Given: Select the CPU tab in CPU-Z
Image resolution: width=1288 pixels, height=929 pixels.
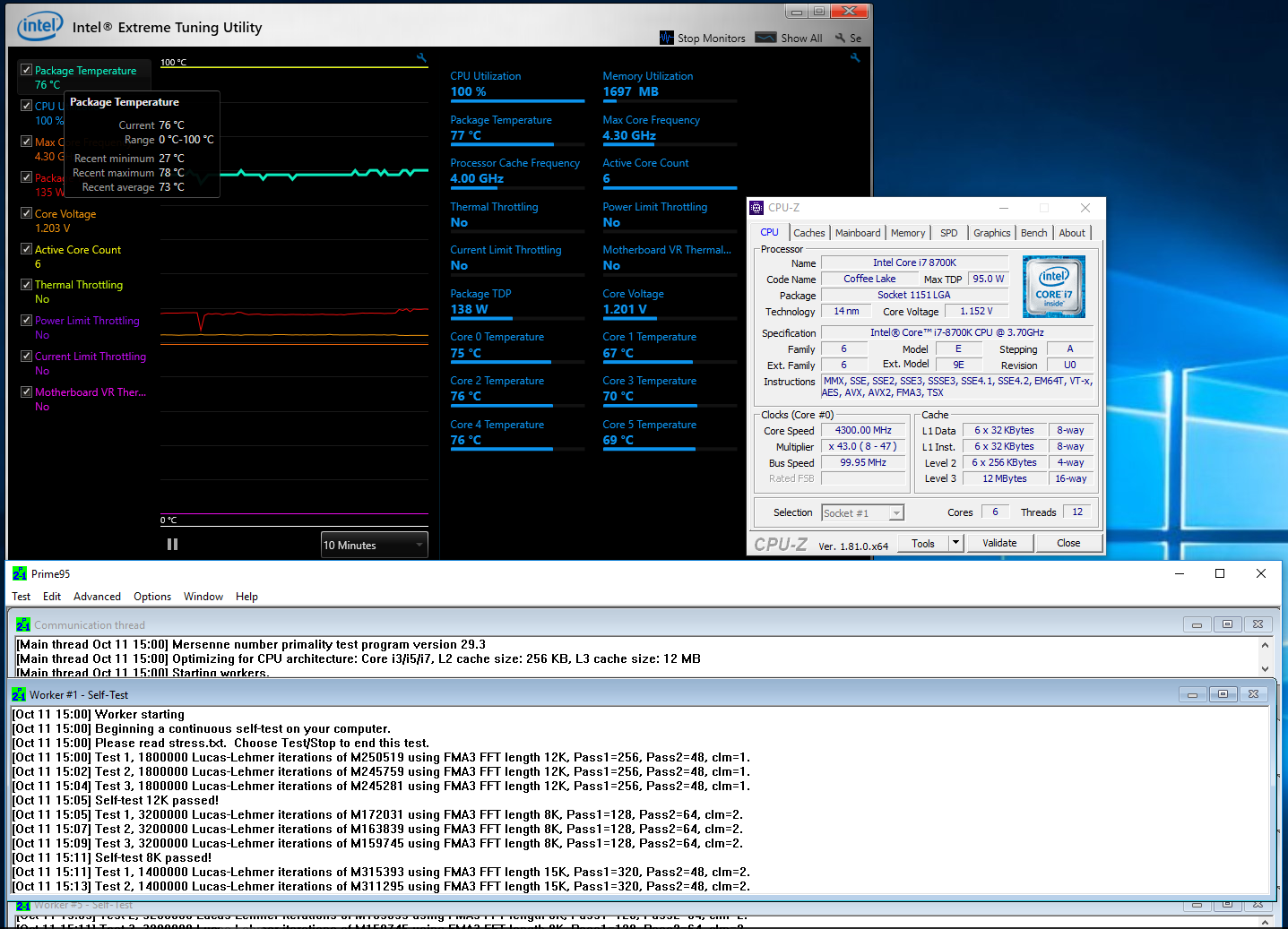Looking at the screenshot, I should click(770, 232).
